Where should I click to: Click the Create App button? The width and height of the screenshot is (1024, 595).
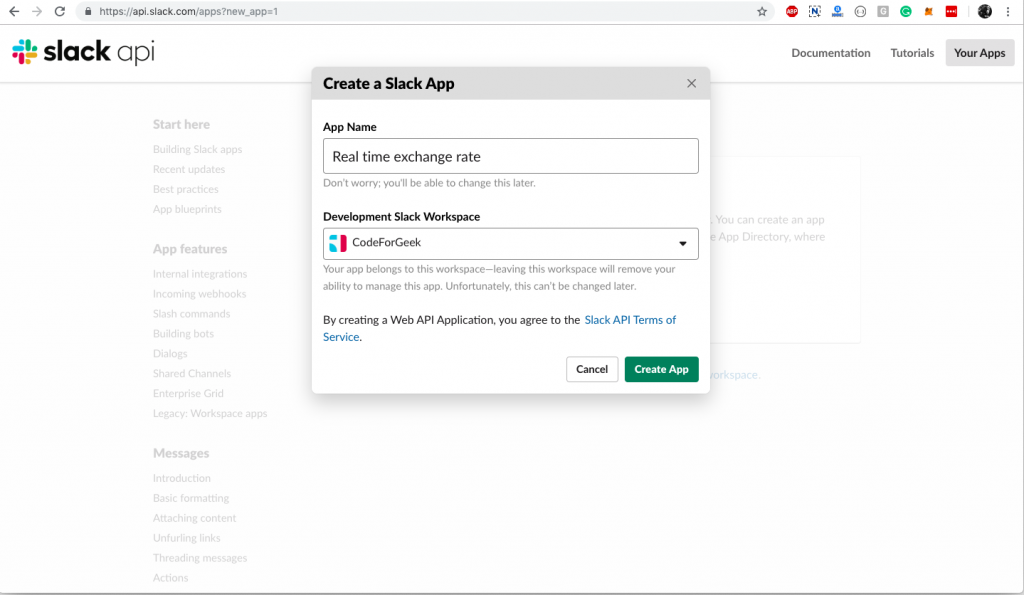coord(661,369)
